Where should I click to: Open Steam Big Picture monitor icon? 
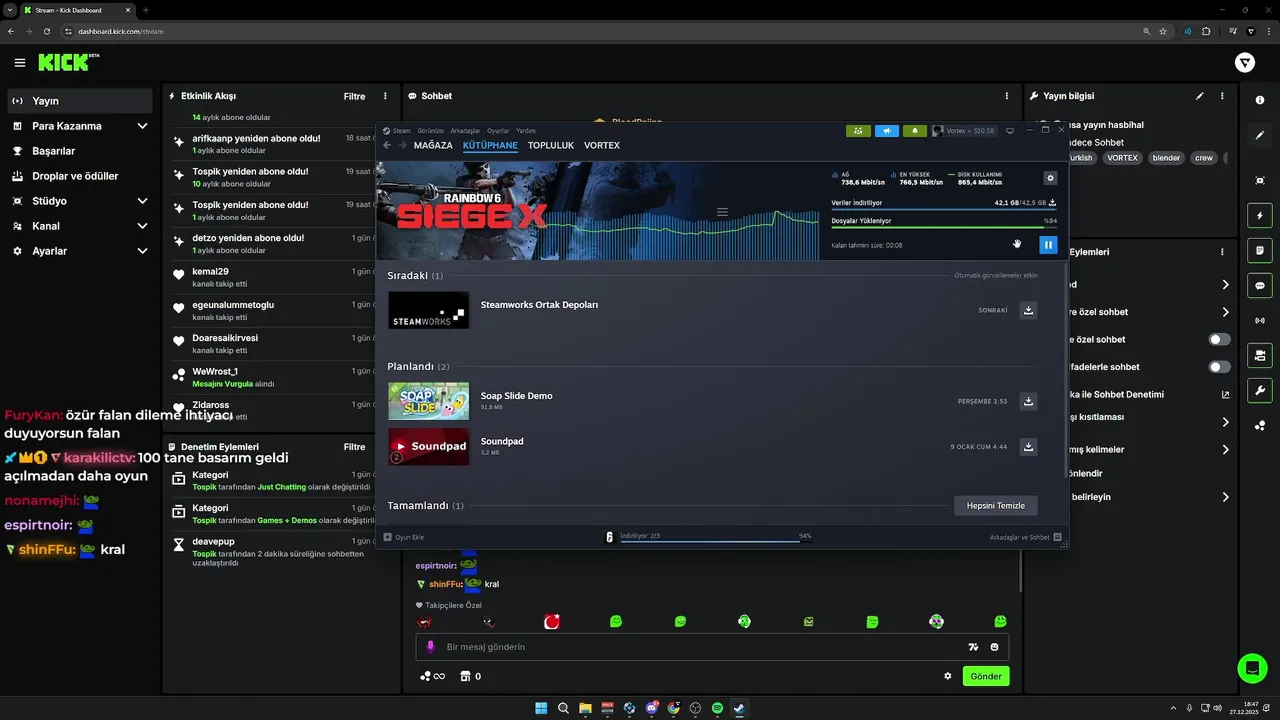pos(1010,131)
